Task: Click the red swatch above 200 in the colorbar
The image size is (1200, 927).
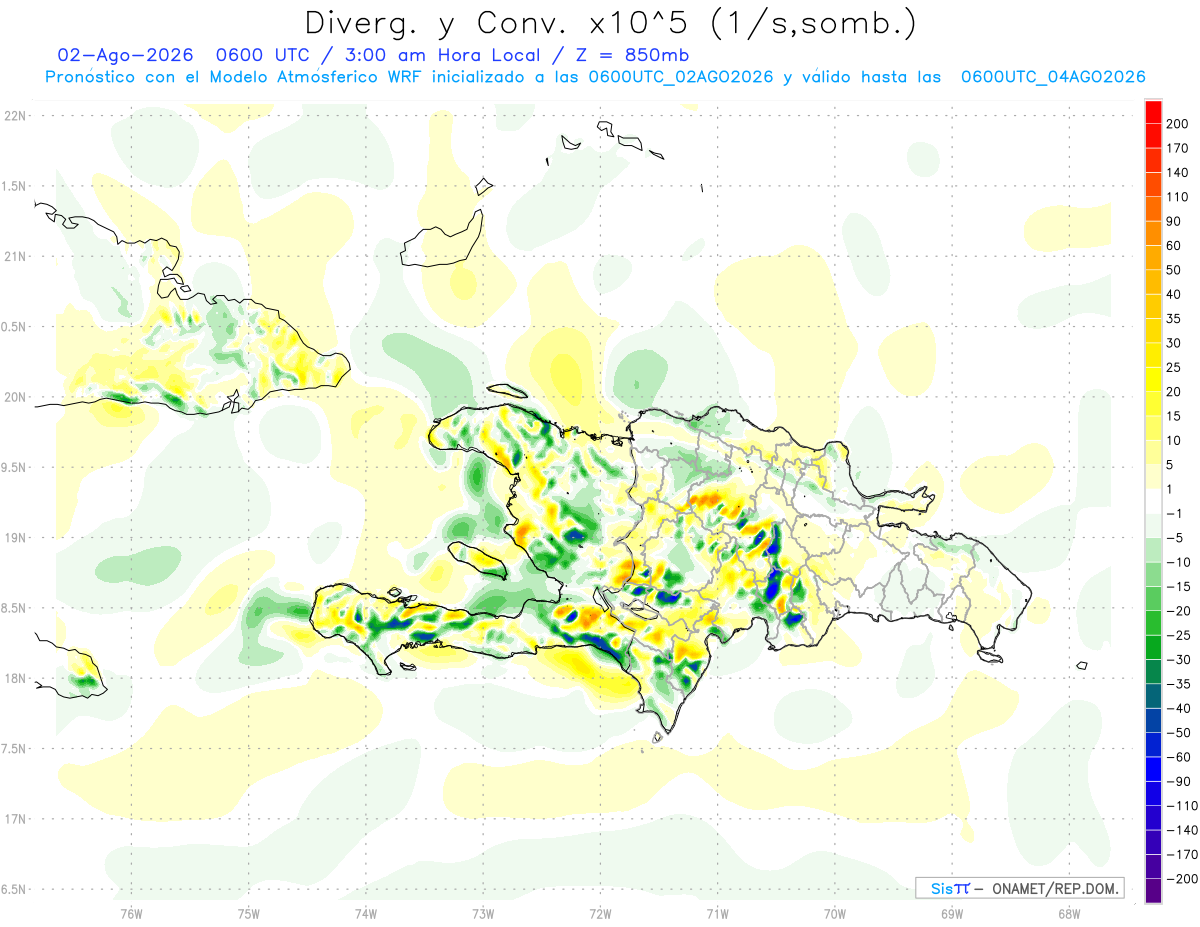Action: coord(1153,110)
